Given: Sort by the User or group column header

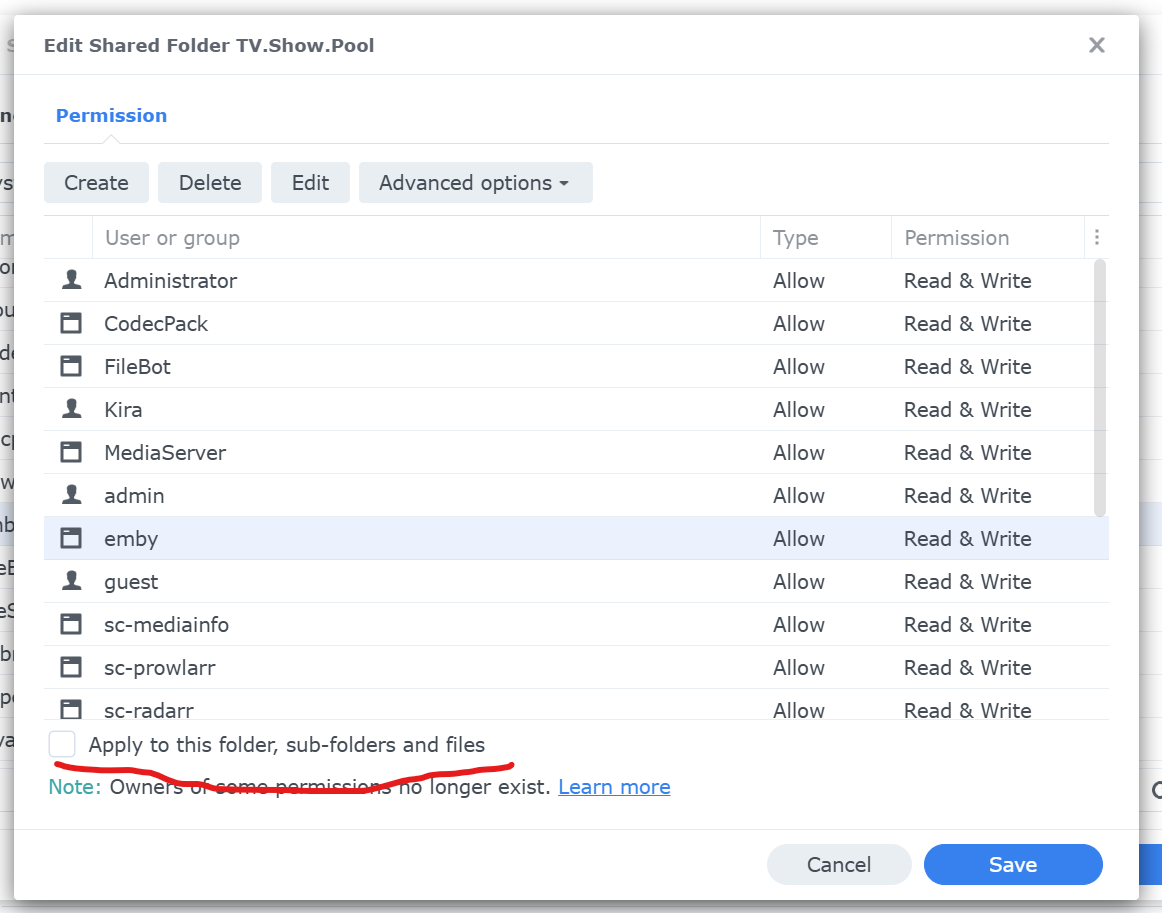Looking at the screenshot, I should (172, 238).
